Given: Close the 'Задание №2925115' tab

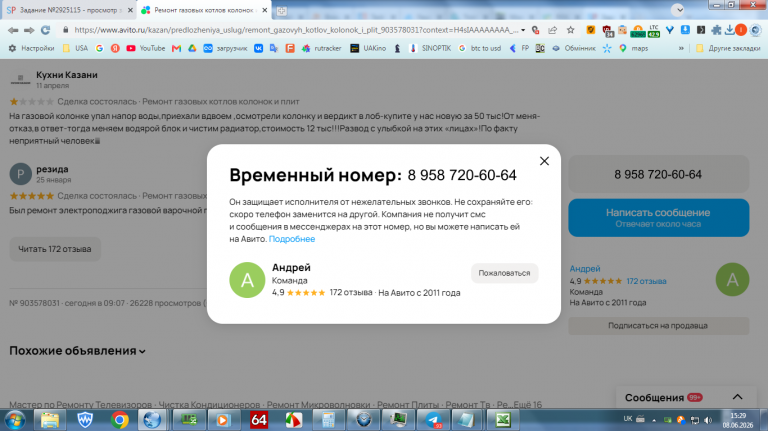Looking at the screenshot, I should [x=130, y=10].
